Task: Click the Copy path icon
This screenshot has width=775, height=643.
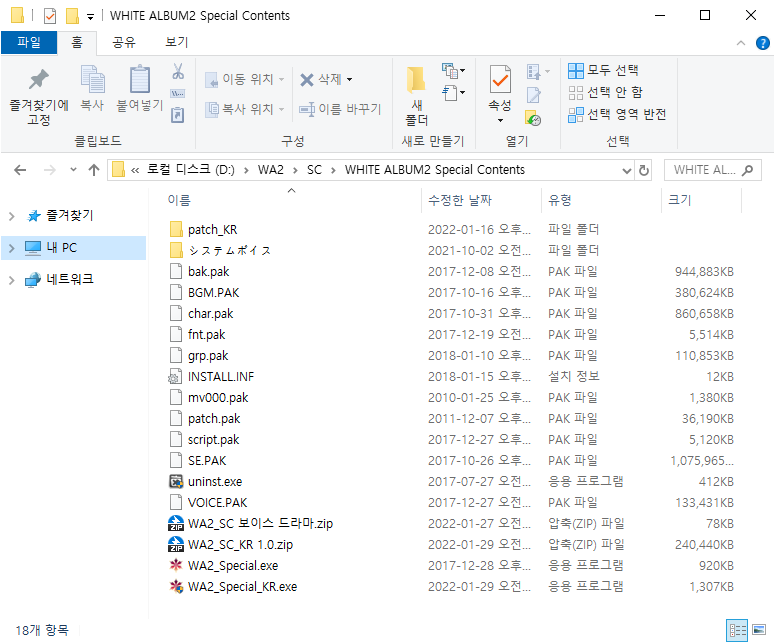Action: tap(178, 93)
